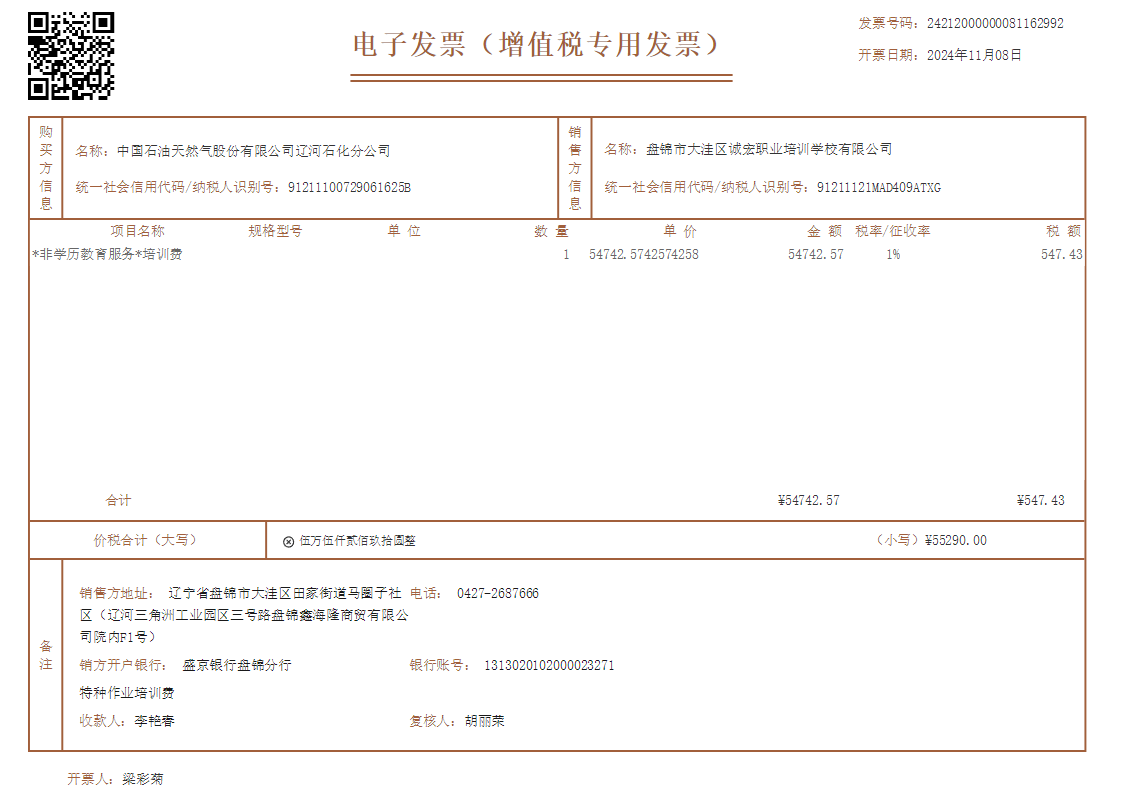1132x806 pixels.
Task: Click the 价税合计（大写） label
Action: pyautogui.click(x=145, y=540)
